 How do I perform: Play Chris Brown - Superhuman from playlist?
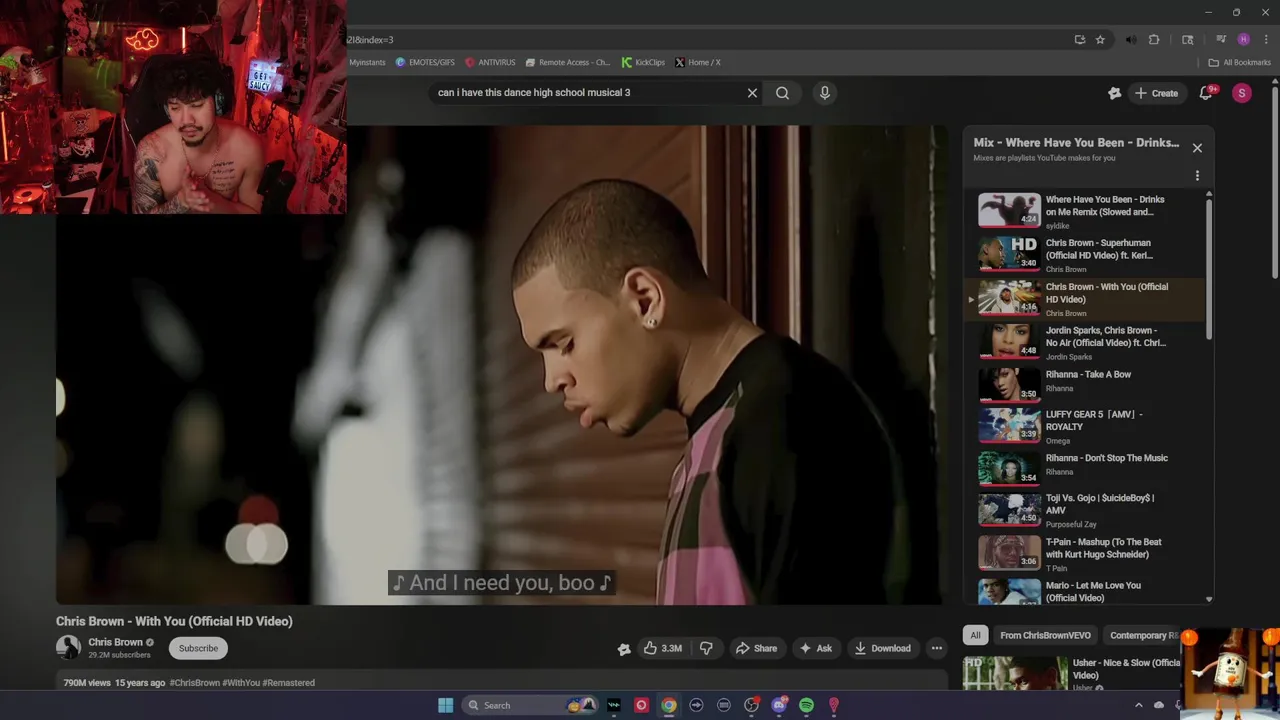tap(1085, 255)
